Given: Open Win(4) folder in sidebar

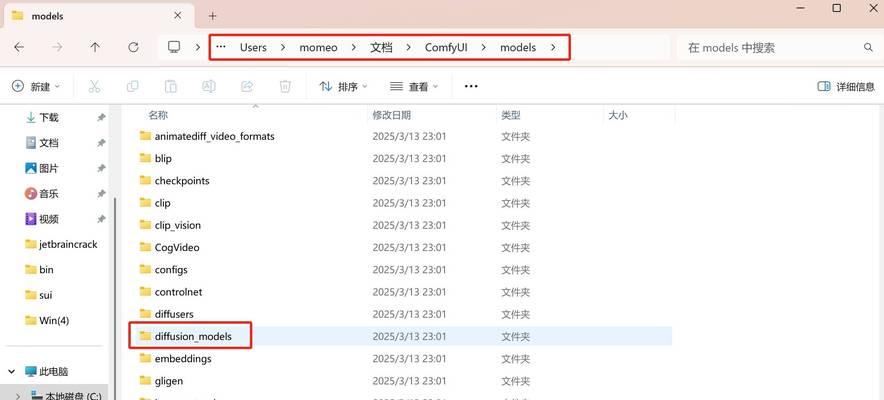Looking at the screenshot, I should 47,321.
